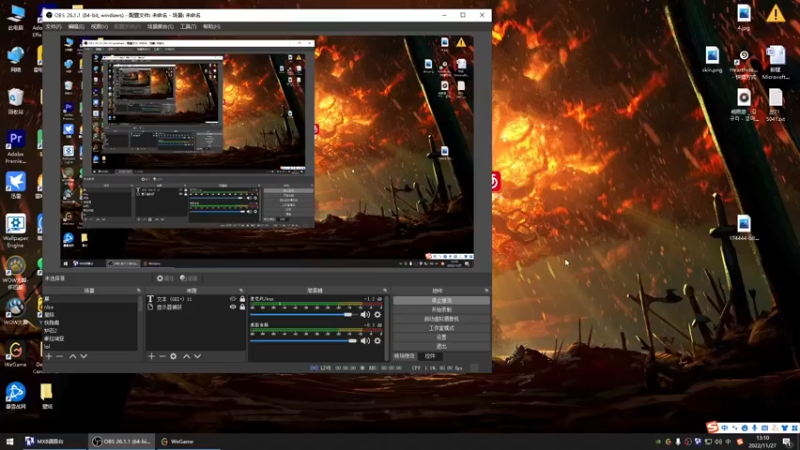The image size is (800, 450).
Task: Remove the selected source with minus icon
Action: (x=162, y=356)
